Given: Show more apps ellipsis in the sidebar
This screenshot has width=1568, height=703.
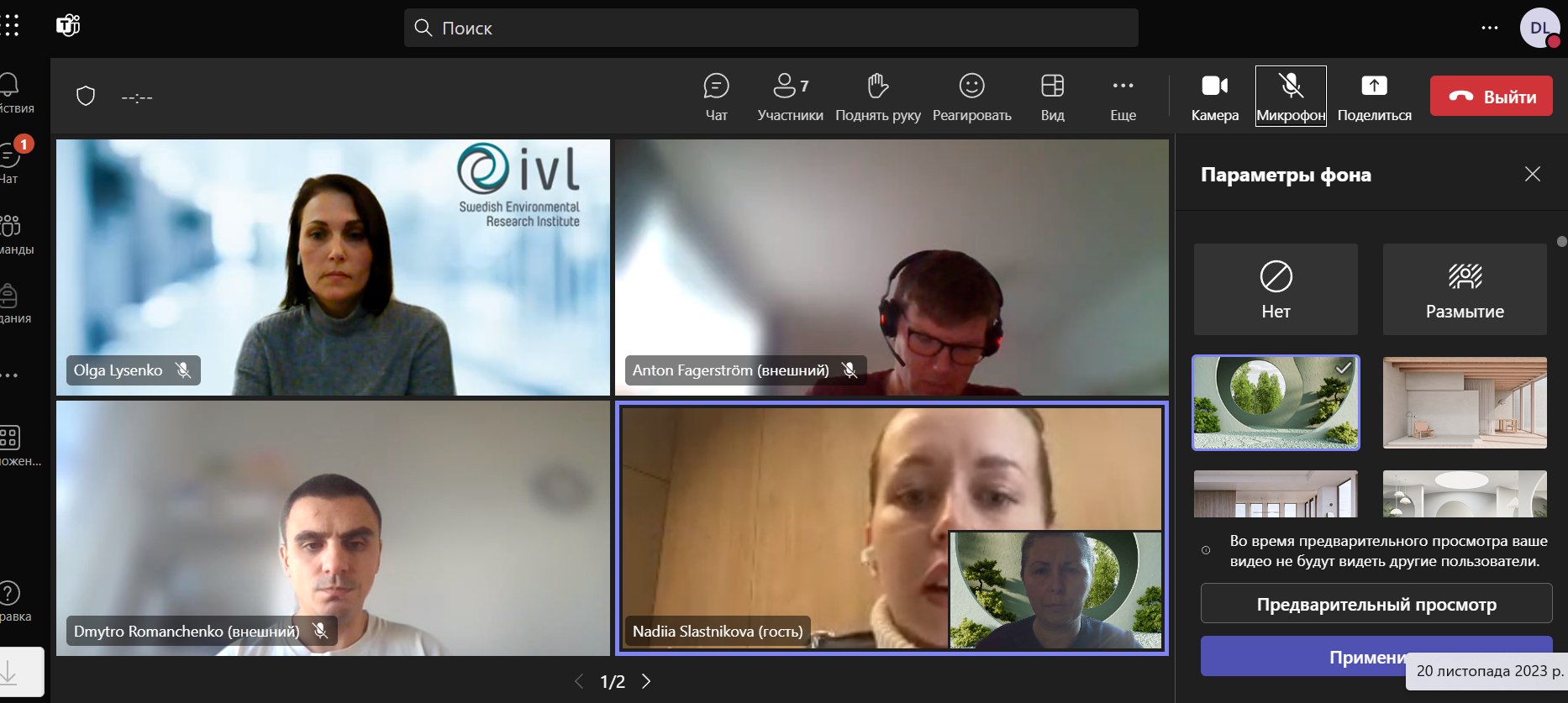Looking at the screenshot, I should [x=10, y=375].
